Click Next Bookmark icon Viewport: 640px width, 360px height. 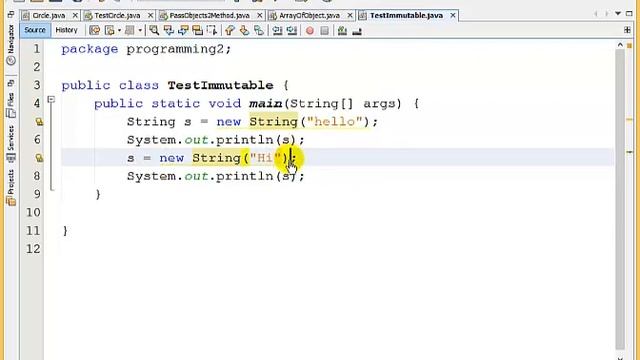[244, 31]
